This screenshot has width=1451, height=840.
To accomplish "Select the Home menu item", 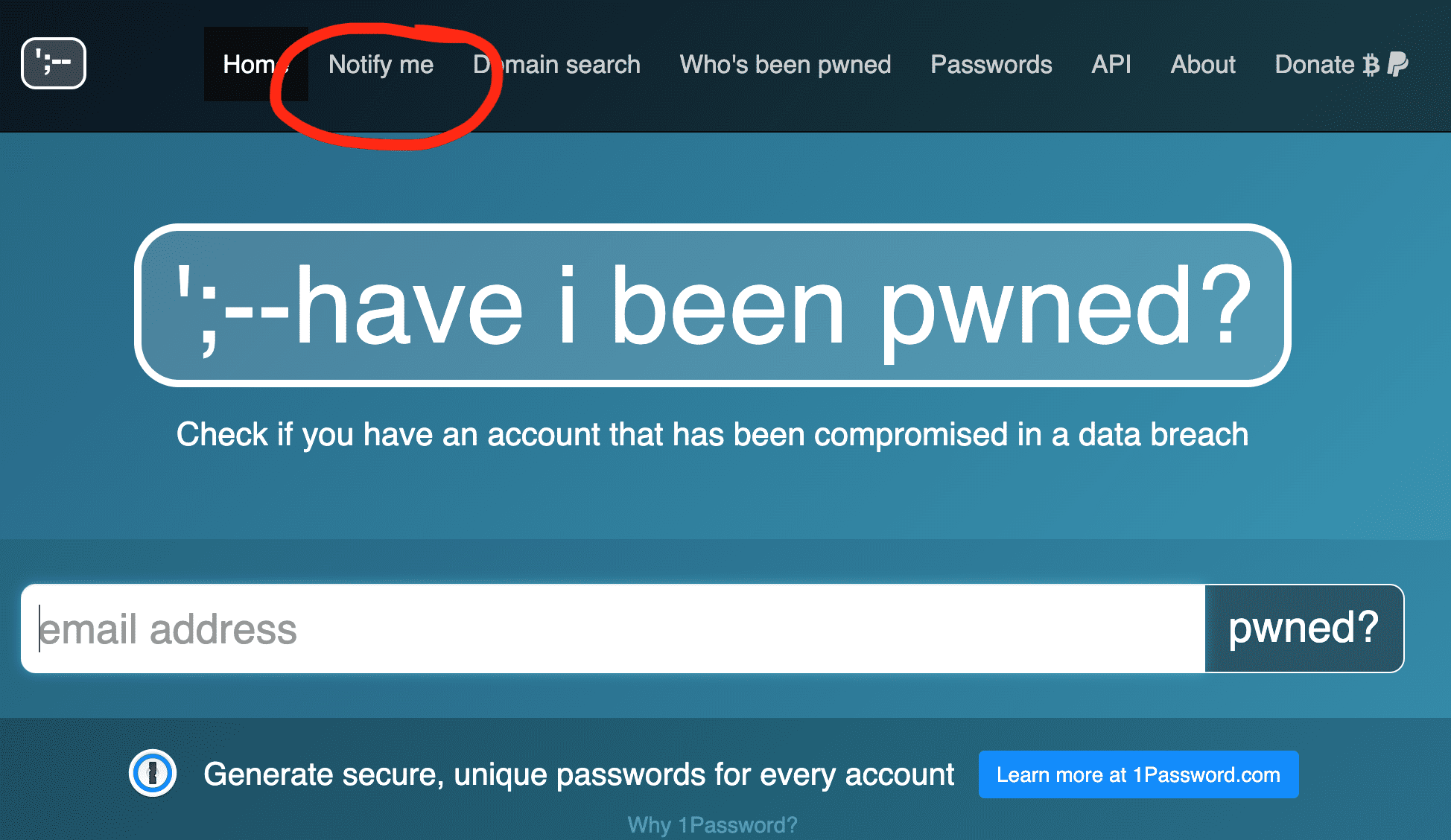I will click(x=253, y=65).
